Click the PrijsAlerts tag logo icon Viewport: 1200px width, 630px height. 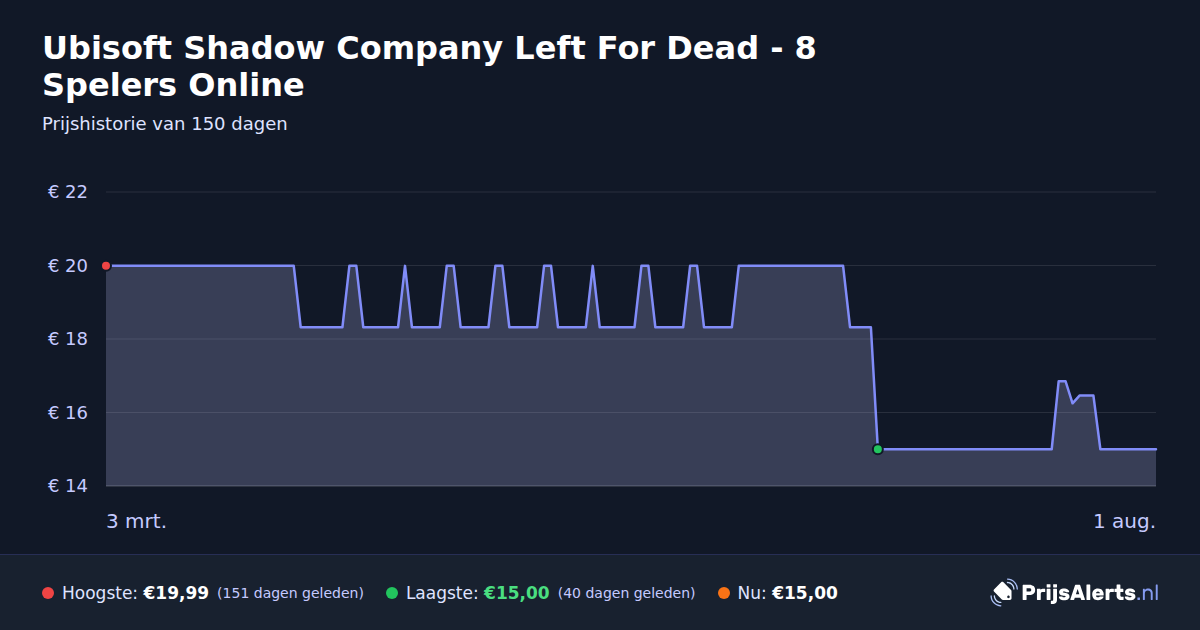click(1003, 593)
